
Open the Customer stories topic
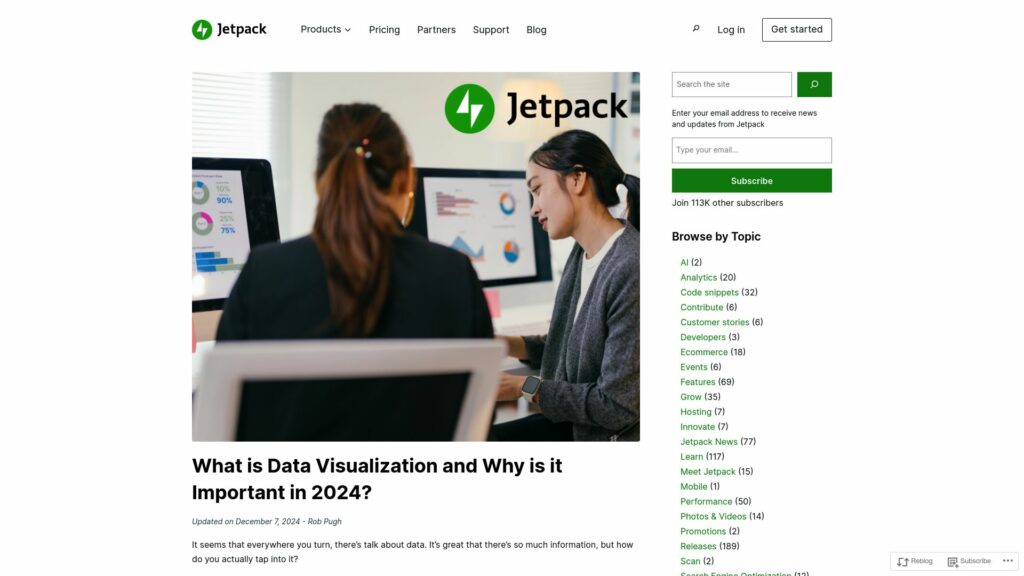click(714, 323)
